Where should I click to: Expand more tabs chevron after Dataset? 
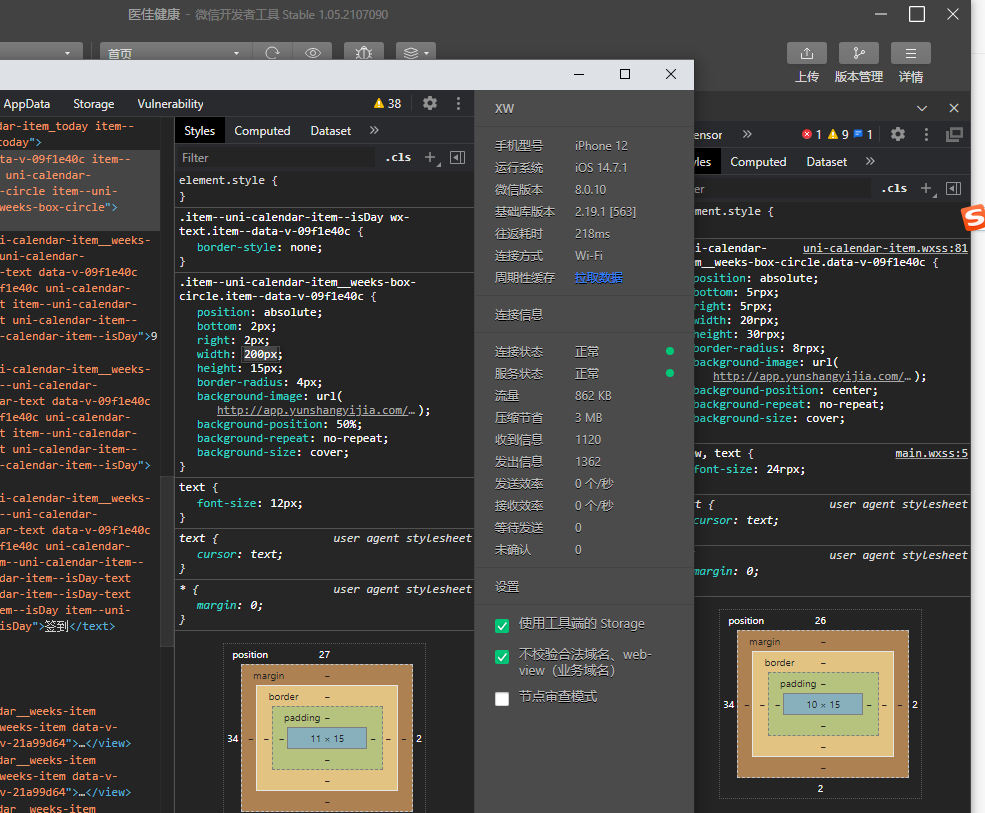374,131
